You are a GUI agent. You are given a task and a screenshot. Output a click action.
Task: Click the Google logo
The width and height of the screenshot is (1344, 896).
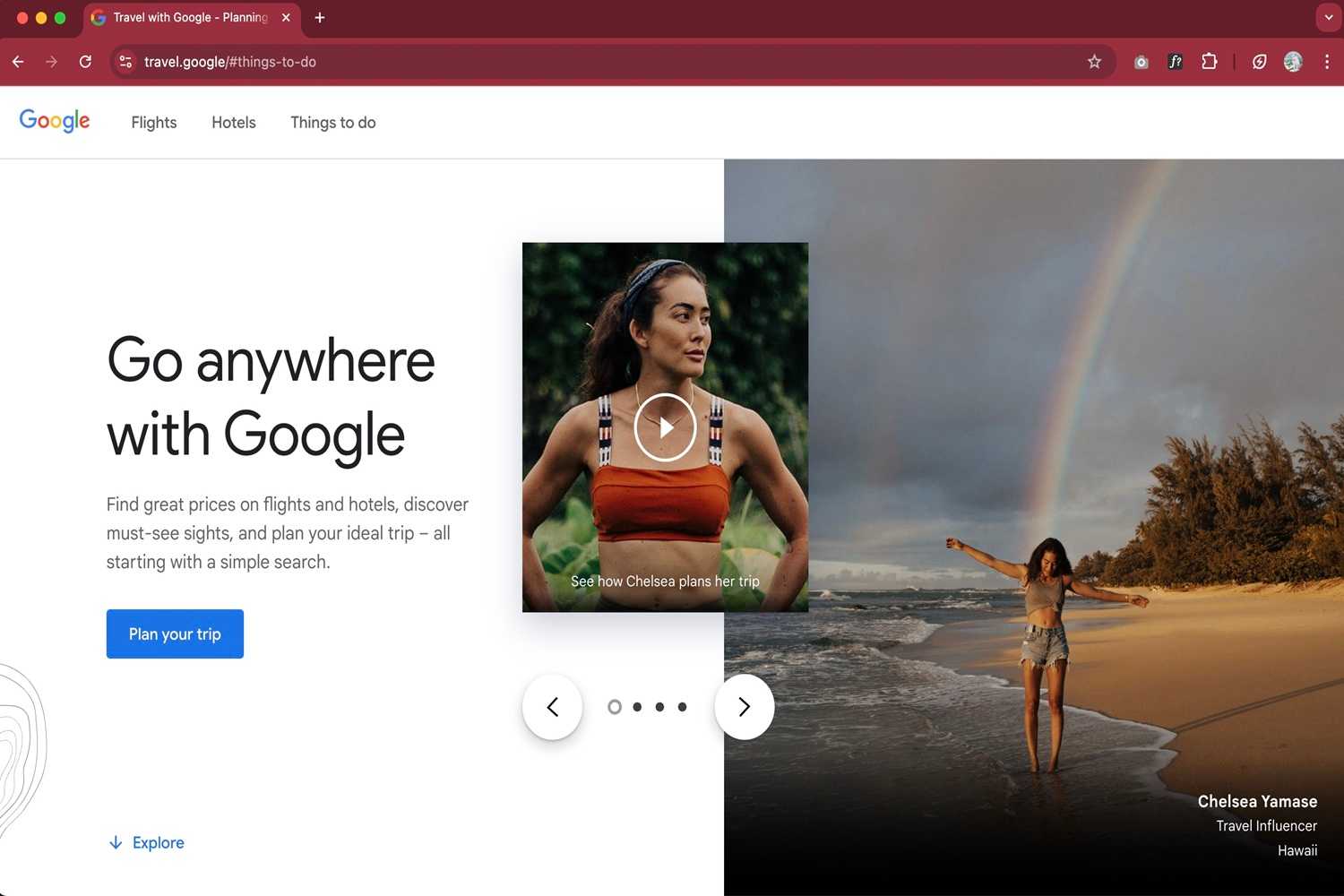[55, 121]
